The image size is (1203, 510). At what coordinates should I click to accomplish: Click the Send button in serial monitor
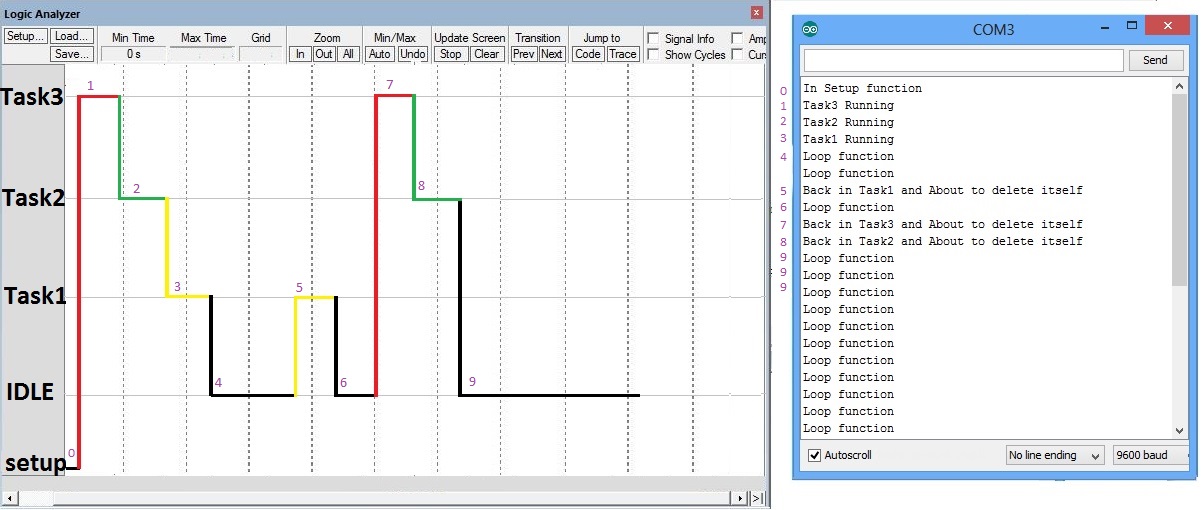(1155, 60)
